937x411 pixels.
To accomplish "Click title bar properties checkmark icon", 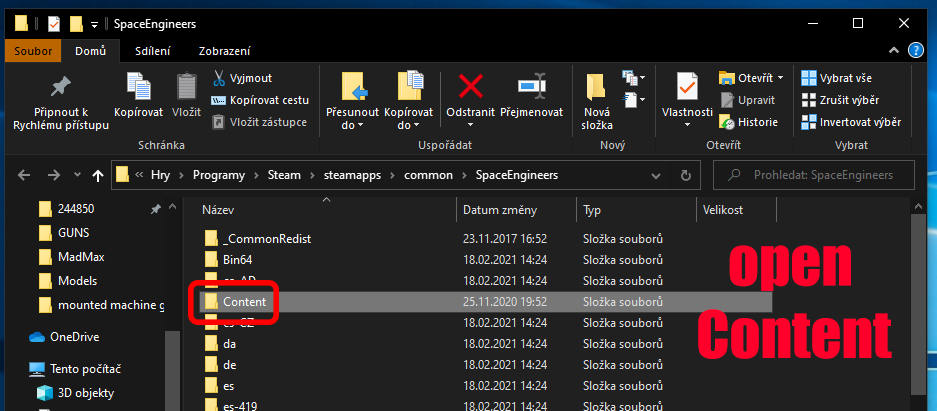I will pyautogui.click(x=54, y=24).
